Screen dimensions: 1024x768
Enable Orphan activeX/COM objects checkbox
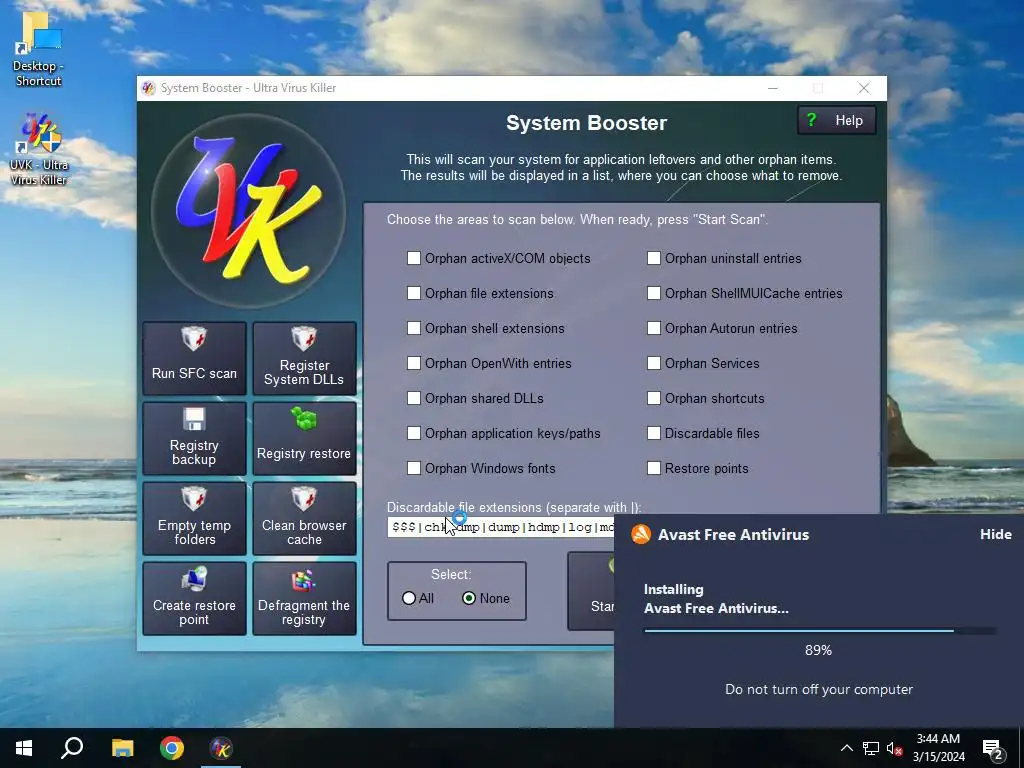point(413,258)
